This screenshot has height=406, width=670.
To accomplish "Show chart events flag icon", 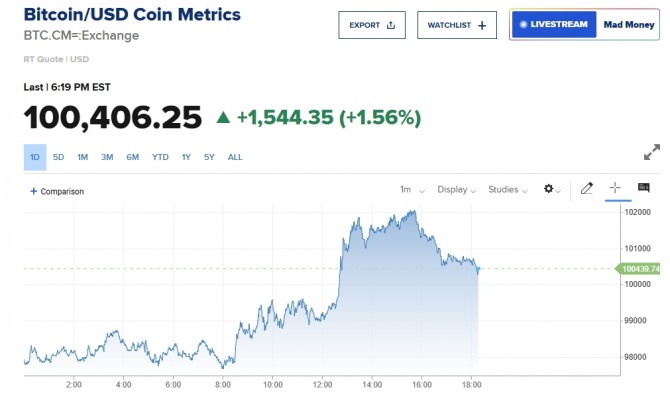I will pyautogui.click(x=643, y=188).
